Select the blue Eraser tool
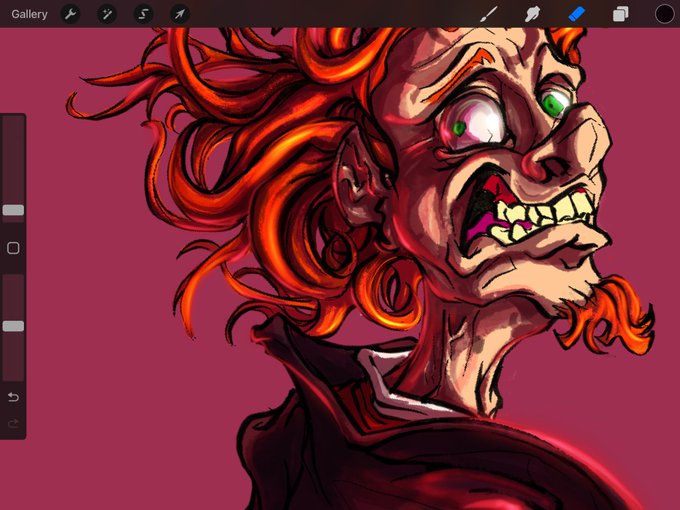The height and width of the screenshot is (510, 680). click(x=576, y=14)
